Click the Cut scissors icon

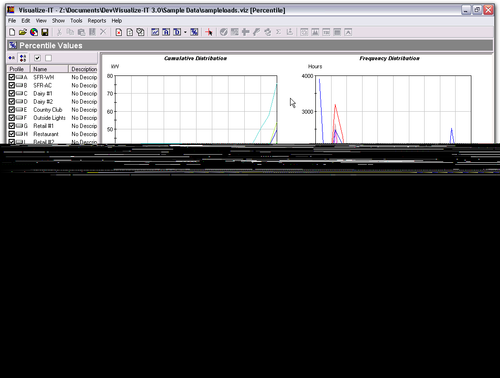coord(59,32)
